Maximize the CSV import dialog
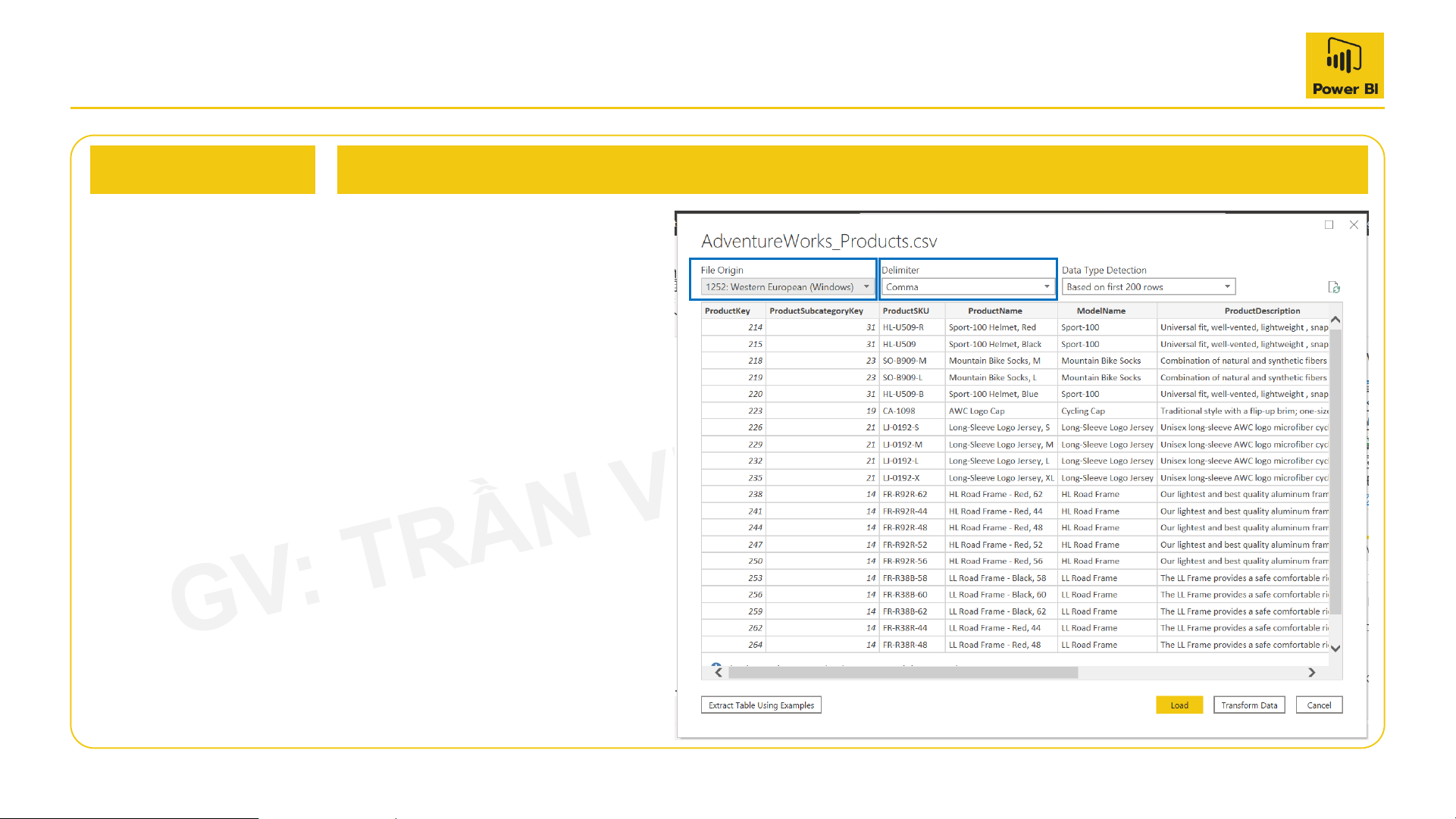The width and height of the screenshot is (1456, 819). [x=1329, y=225]
